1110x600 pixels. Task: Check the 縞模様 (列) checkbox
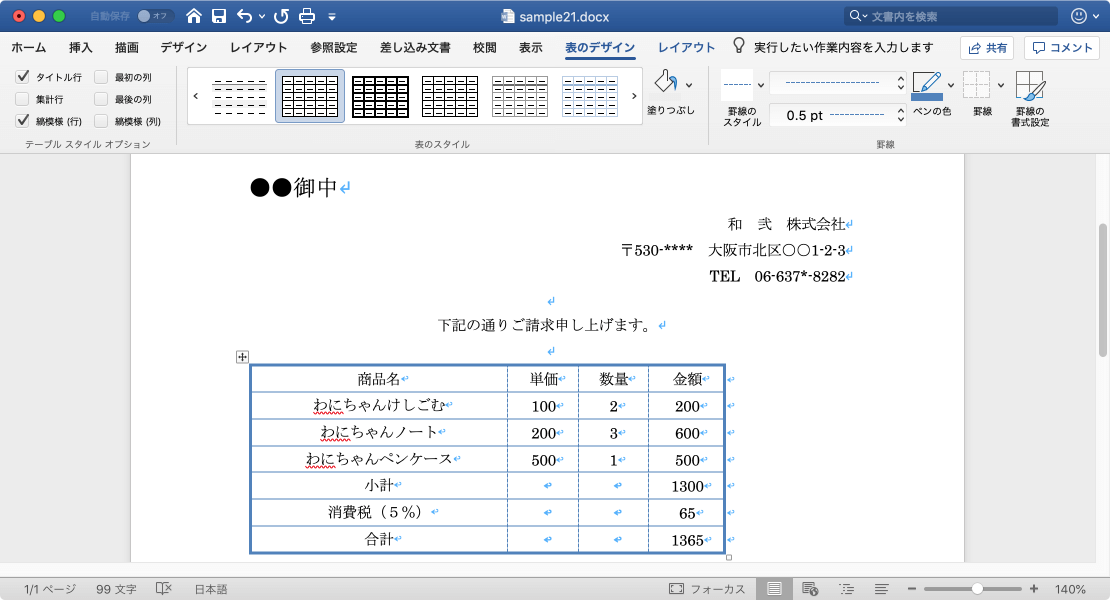(x=101, y=121)
